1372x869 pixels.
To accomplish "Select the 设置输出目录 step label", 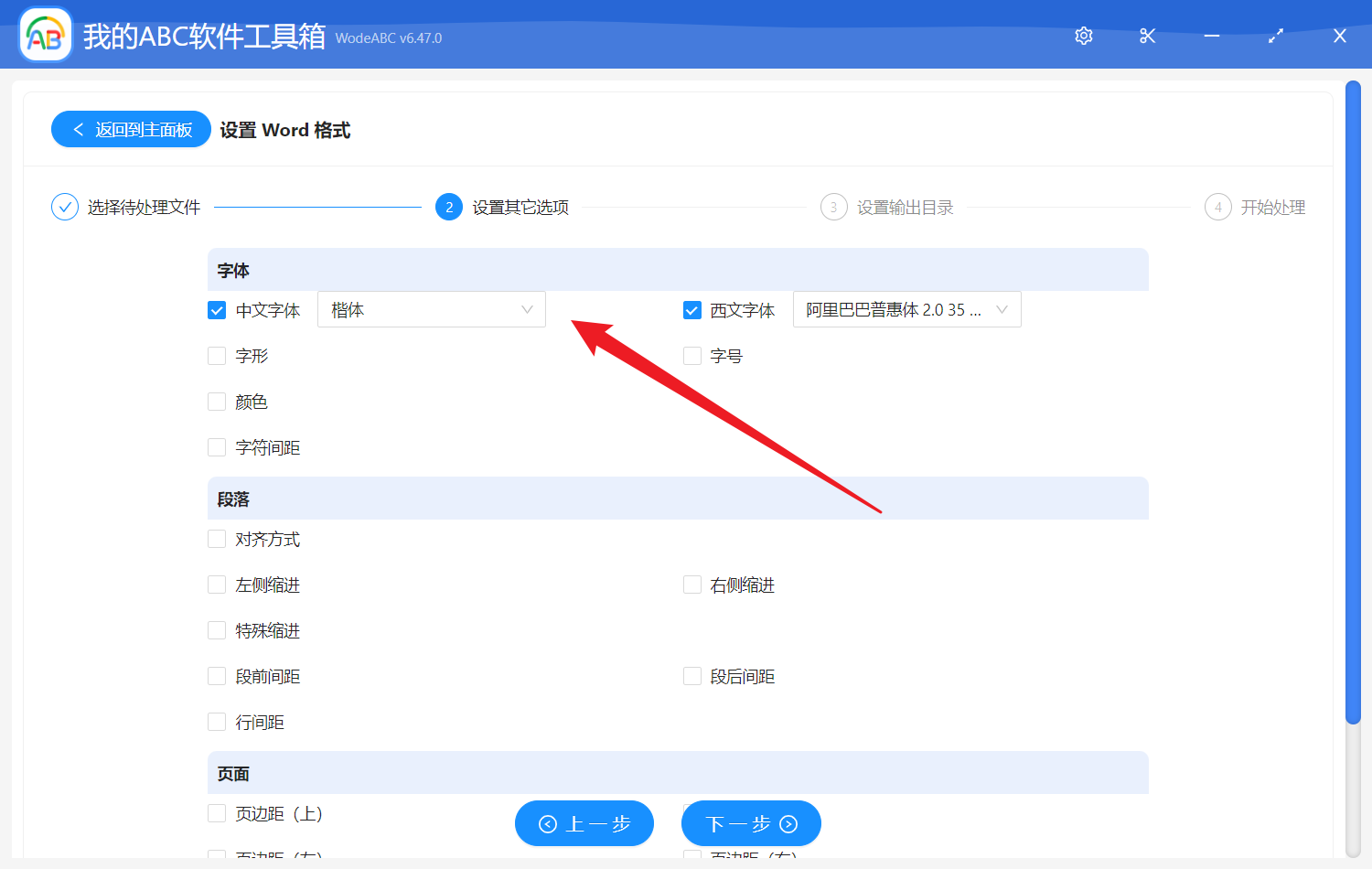I will (x=906, y=207).
